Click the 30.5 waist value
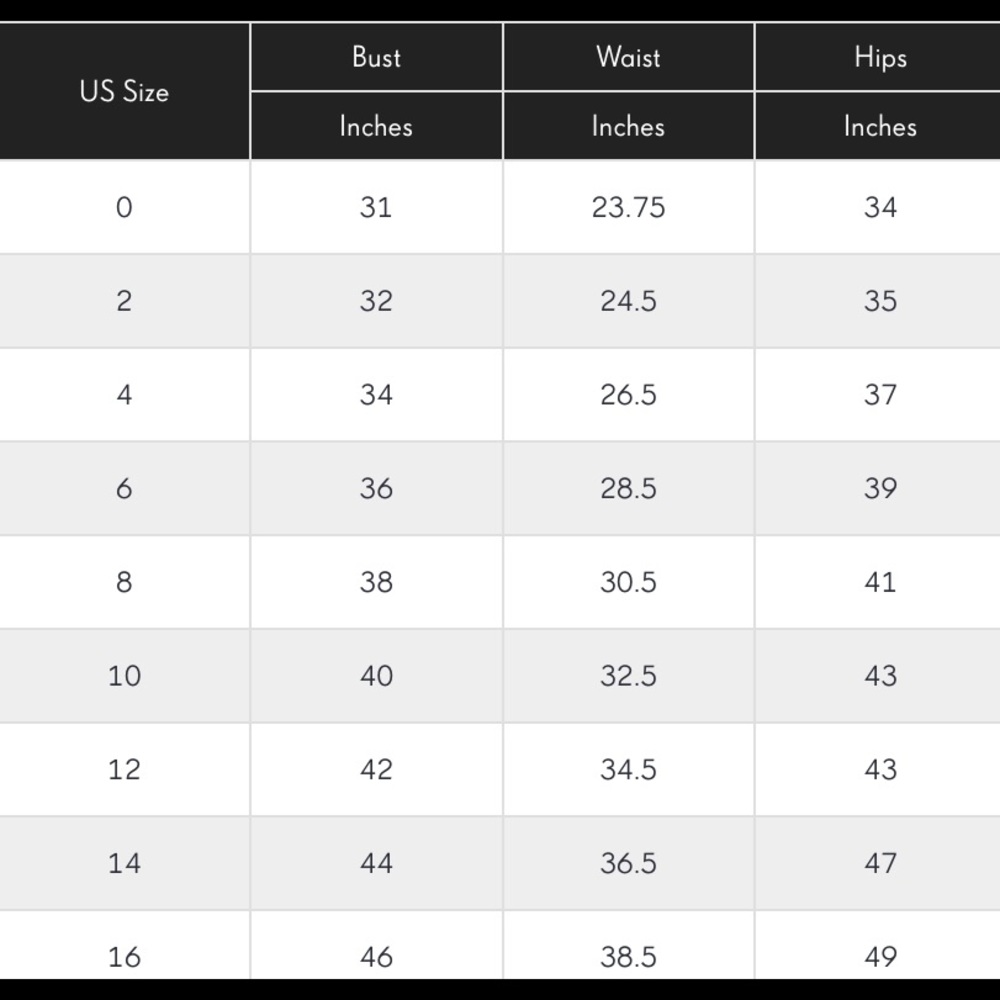Image resolution: width=1000 pixels, height=1000 pixels. pyautogui.click(x=628, y=582)
